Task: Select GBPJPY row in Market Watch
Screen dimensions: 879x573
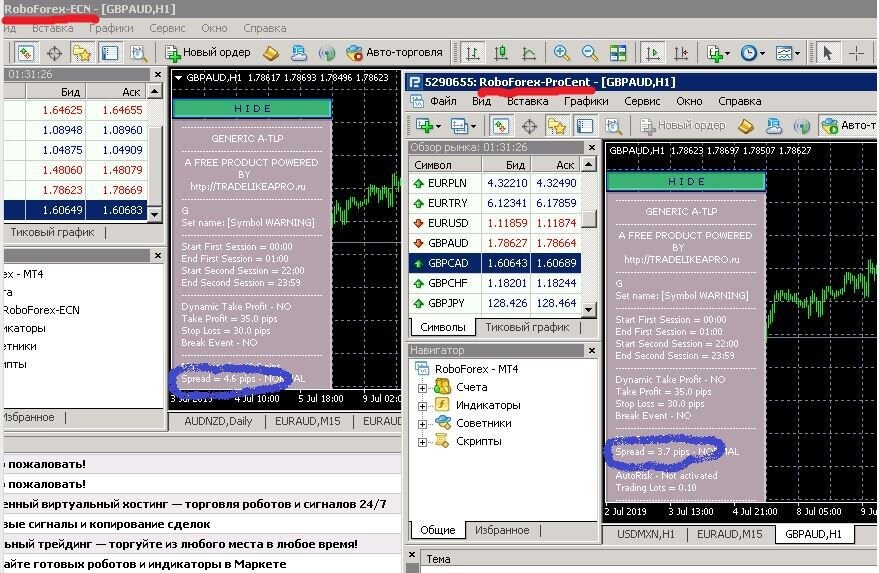Action: click(x=495, y=303)
